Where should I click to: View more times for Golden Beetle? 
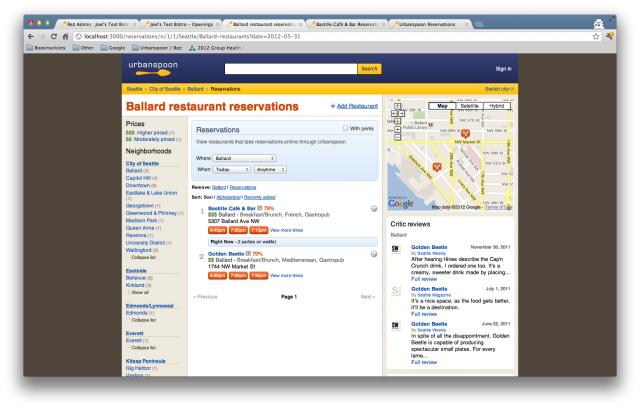click(287, 276)
